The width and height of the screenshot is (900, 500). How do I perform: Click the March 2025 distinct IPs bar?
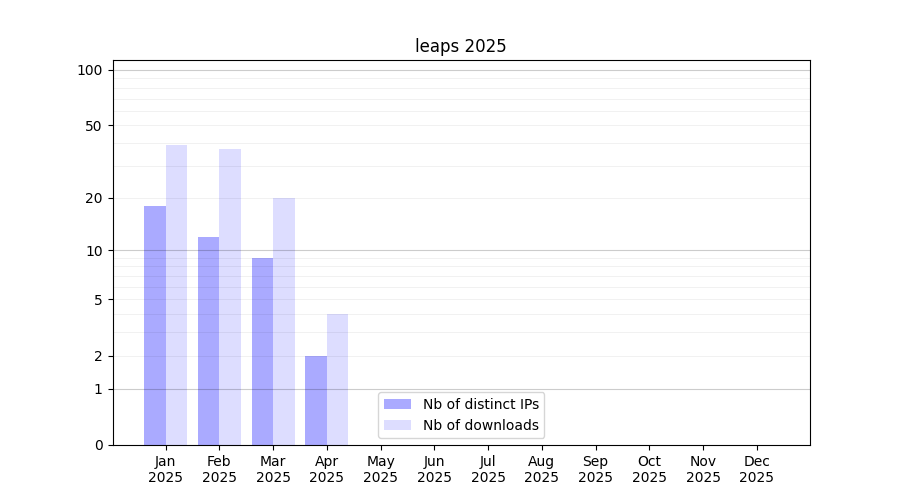tap(262, 351)
